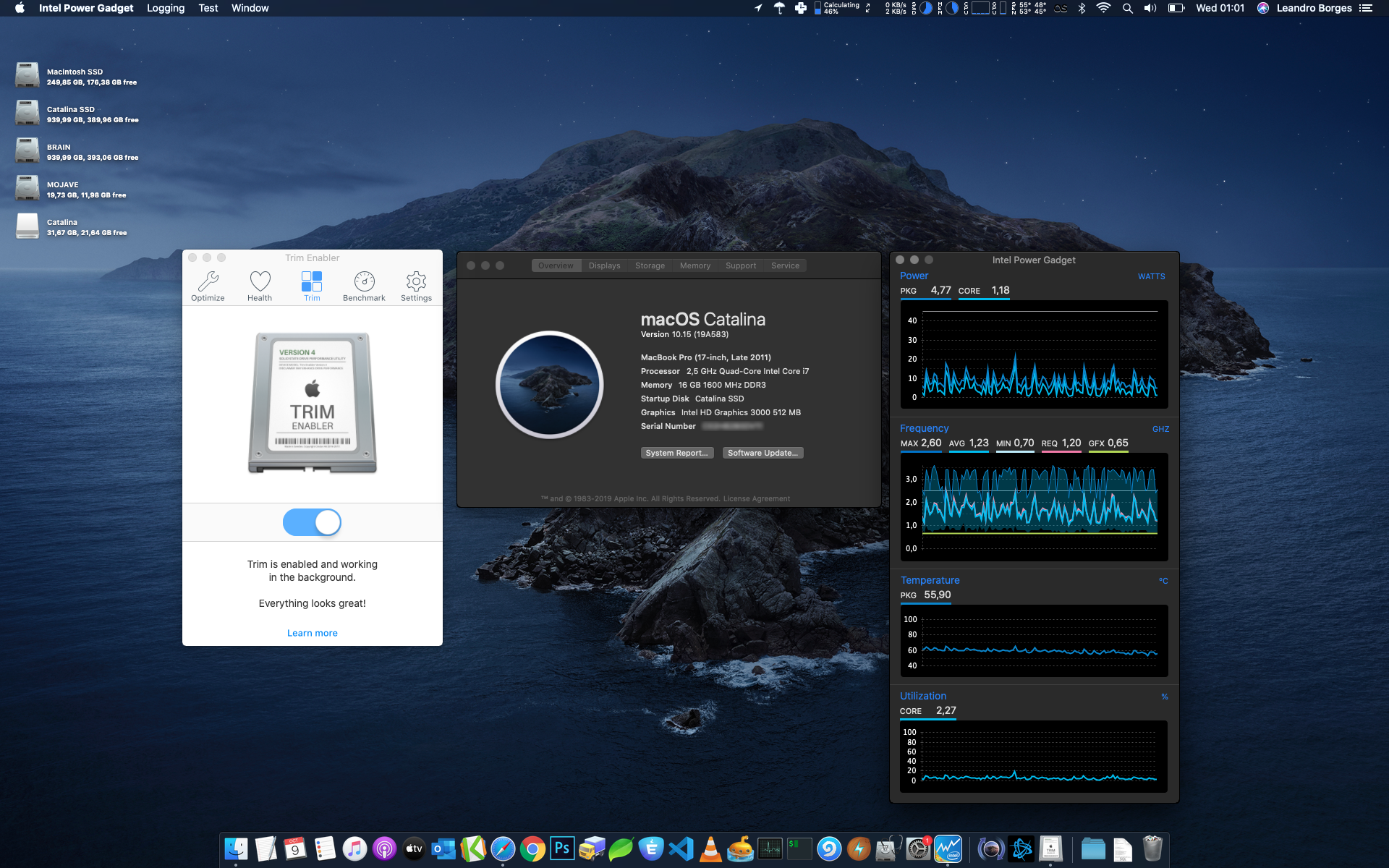
Task: Open Transmit truck icon in the Dock
Action: pyautogui.click(x=592, y=848)
